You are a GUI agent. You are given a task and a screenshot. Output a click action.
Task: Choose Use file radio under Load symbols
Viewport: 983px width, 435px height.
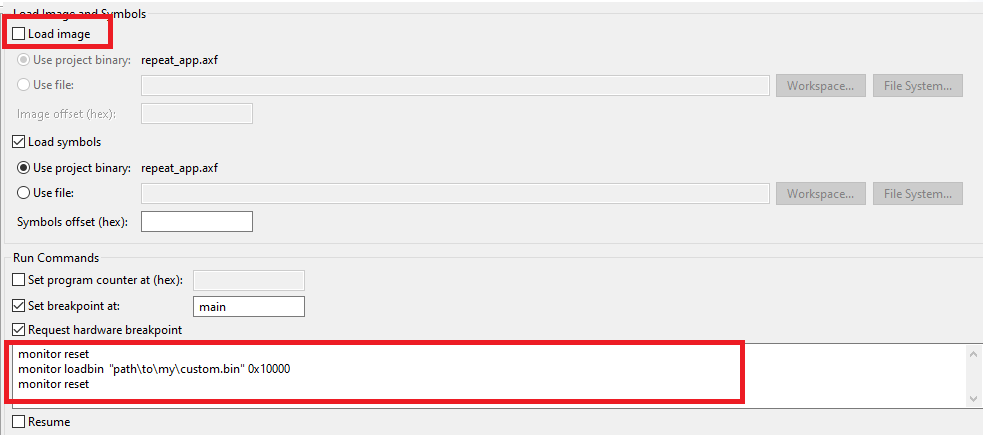click(x=24, y=193)
